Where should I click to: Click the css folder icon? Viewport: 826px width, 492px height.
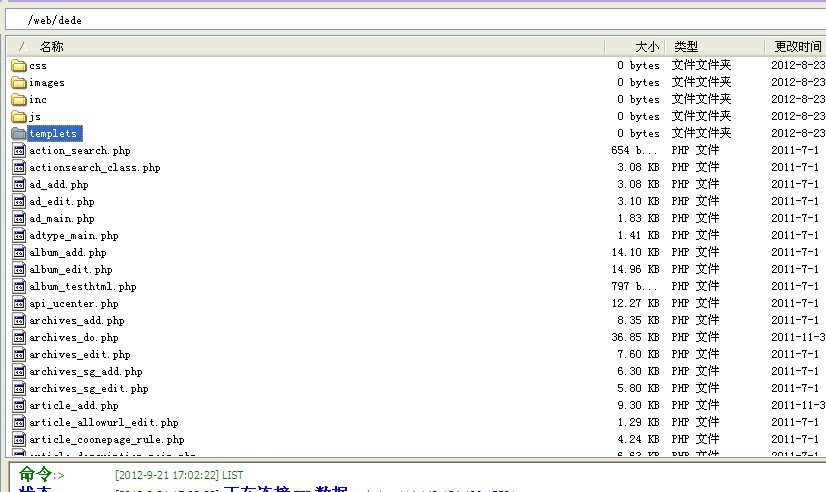click(18, 66)
